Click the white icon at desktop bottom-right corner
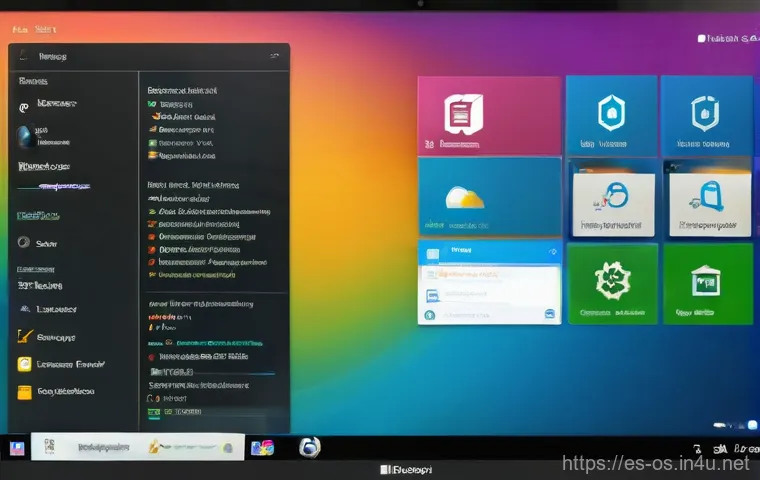Viewport: 760px width, 480px height. [x=752, y=425]
